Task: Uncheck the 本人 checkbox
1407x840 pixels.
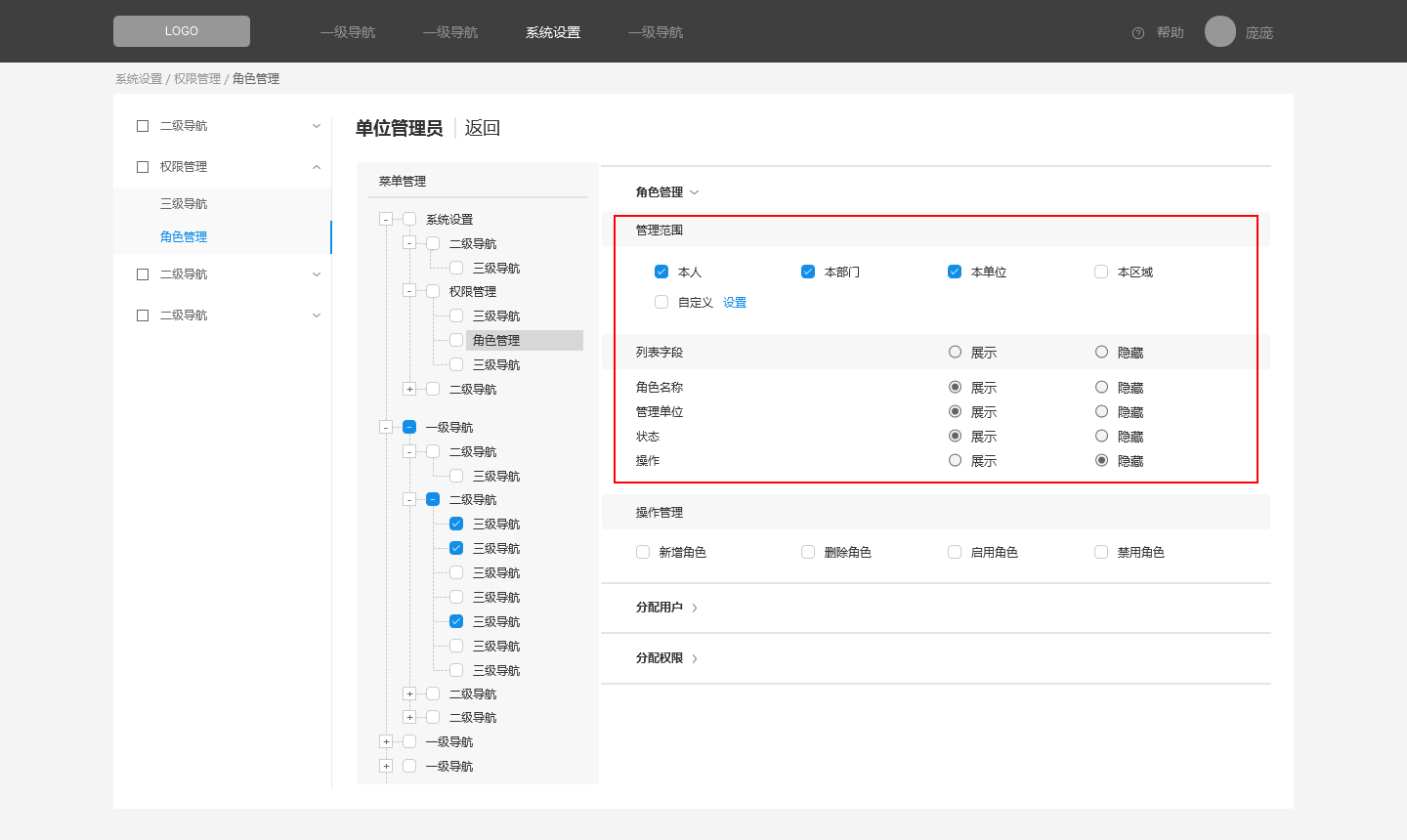Action: [x=661, y=272]
